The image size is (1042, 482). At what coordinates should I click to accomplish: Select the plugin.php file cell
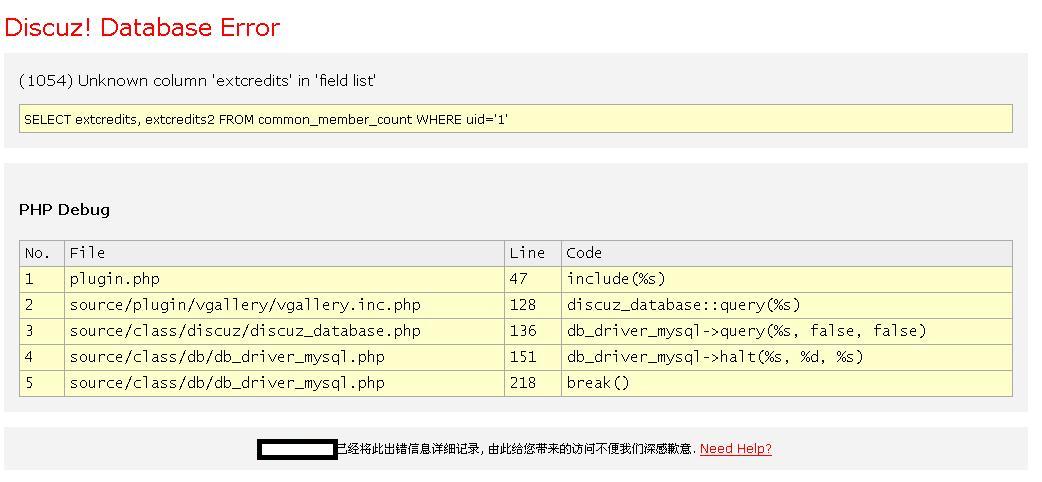pos(284,279)
